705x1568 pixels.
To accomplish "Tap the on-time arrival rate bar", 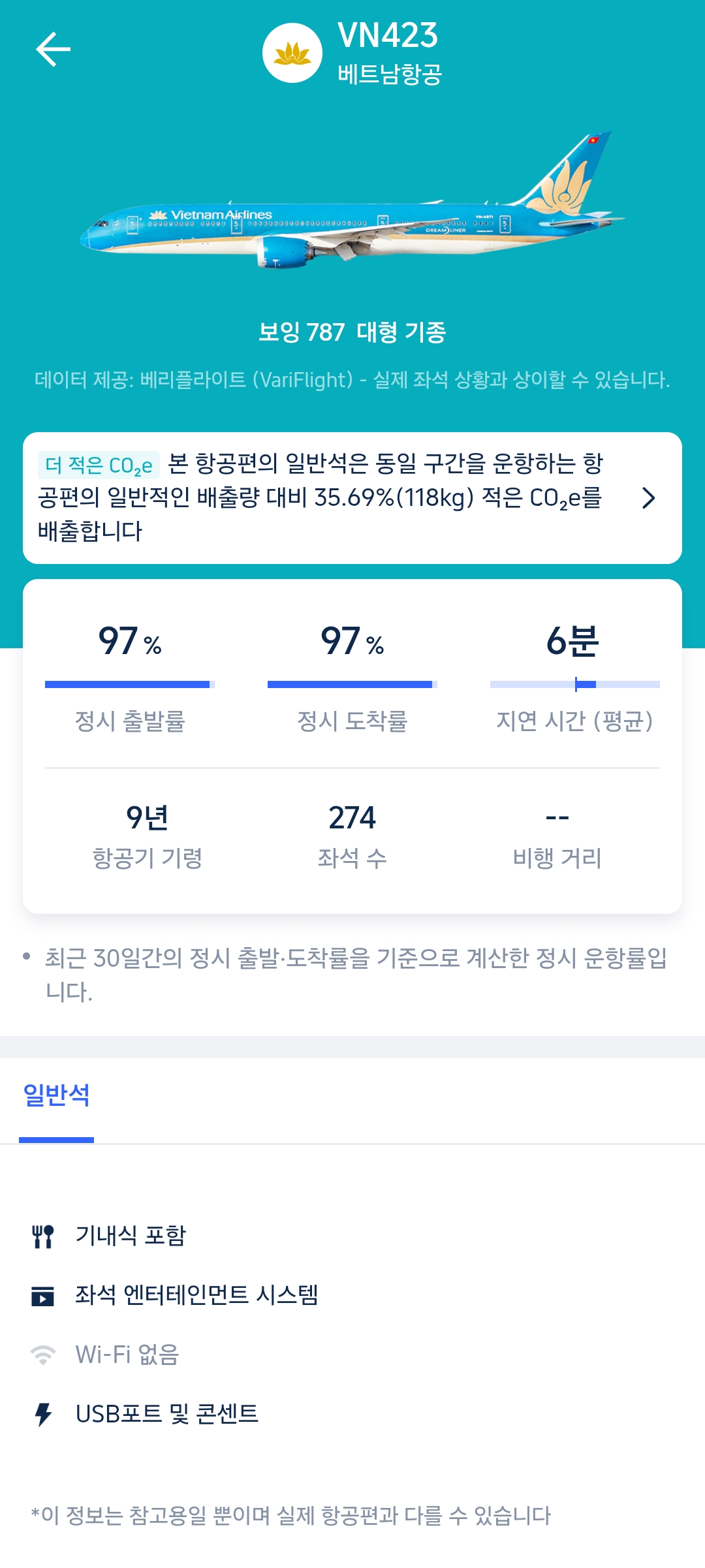I will click(x=352, y=684).
